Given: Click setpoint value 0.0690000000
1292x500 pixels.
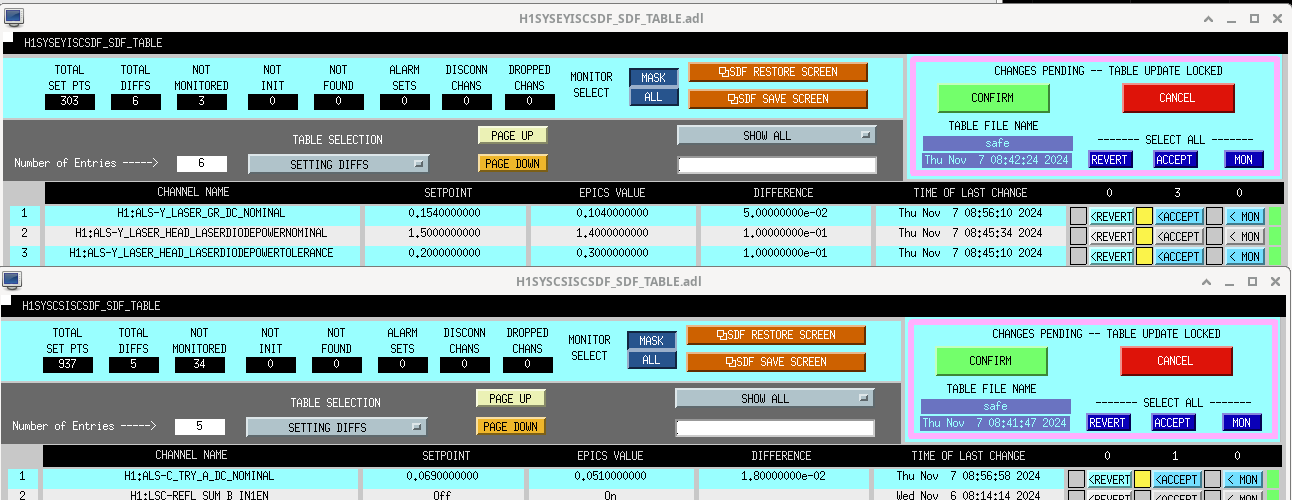Looking at the screenshot, I should (443, 476).
